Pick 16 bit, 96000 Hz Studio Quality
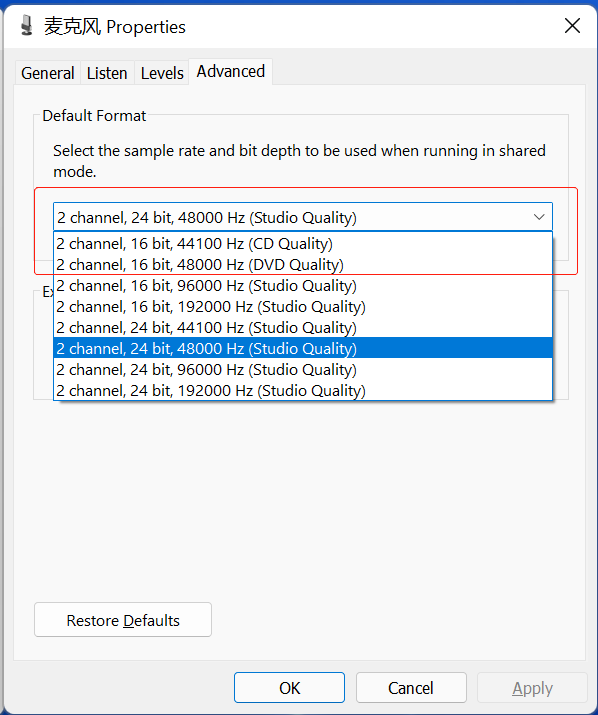 303,285
